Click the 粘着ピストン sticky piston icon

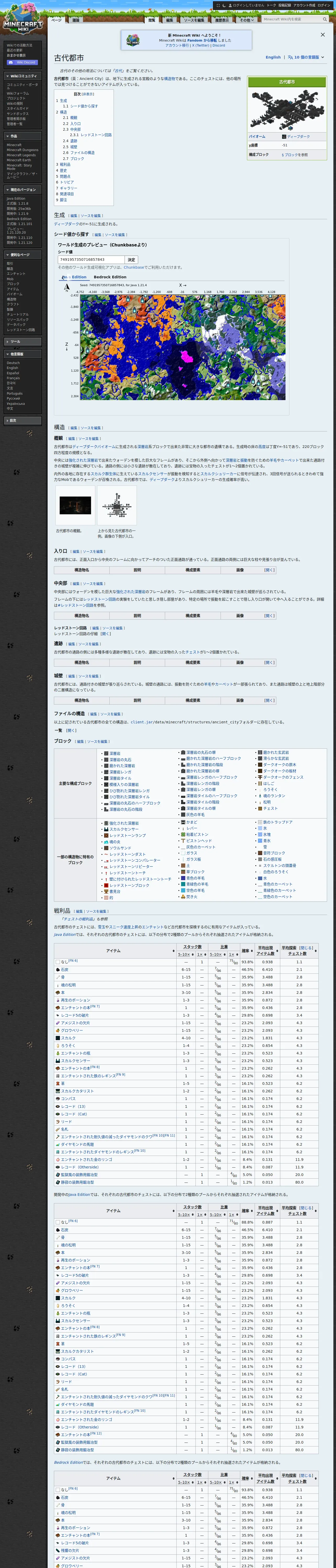coord(183,834)
